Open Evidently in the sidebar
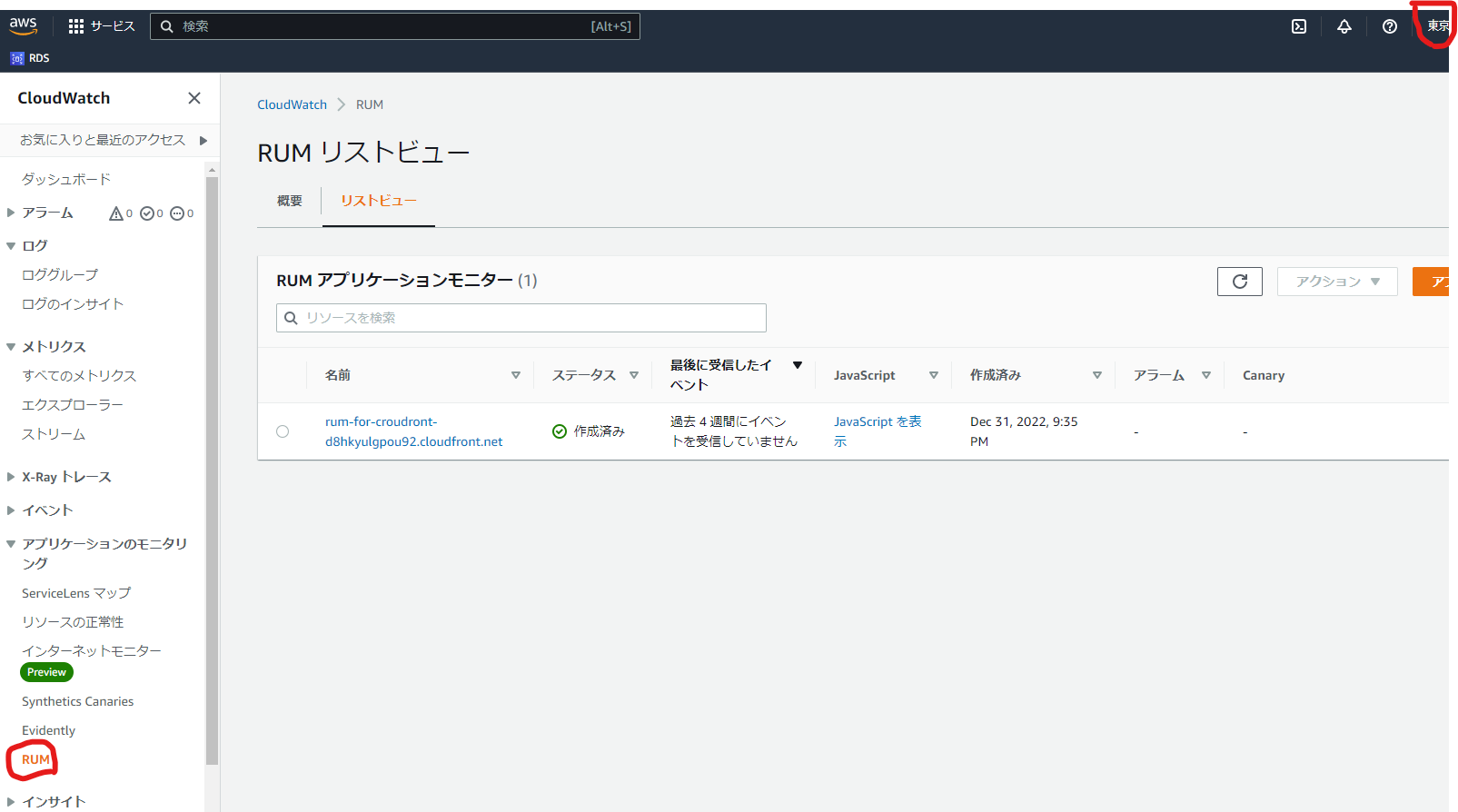Viewport: 1458px width, 812px height. pyautogui.click(x=48, y=730)
